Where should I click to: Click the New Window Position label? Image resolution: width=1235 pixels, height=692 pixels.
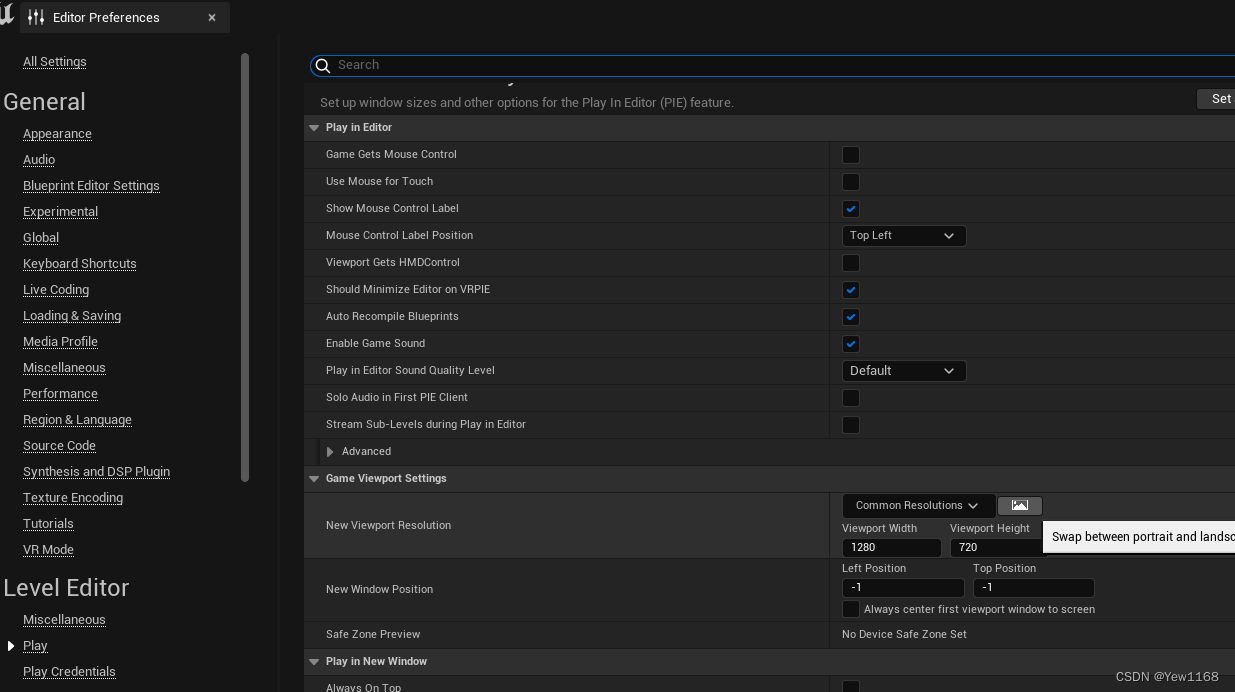click(379, 589)
